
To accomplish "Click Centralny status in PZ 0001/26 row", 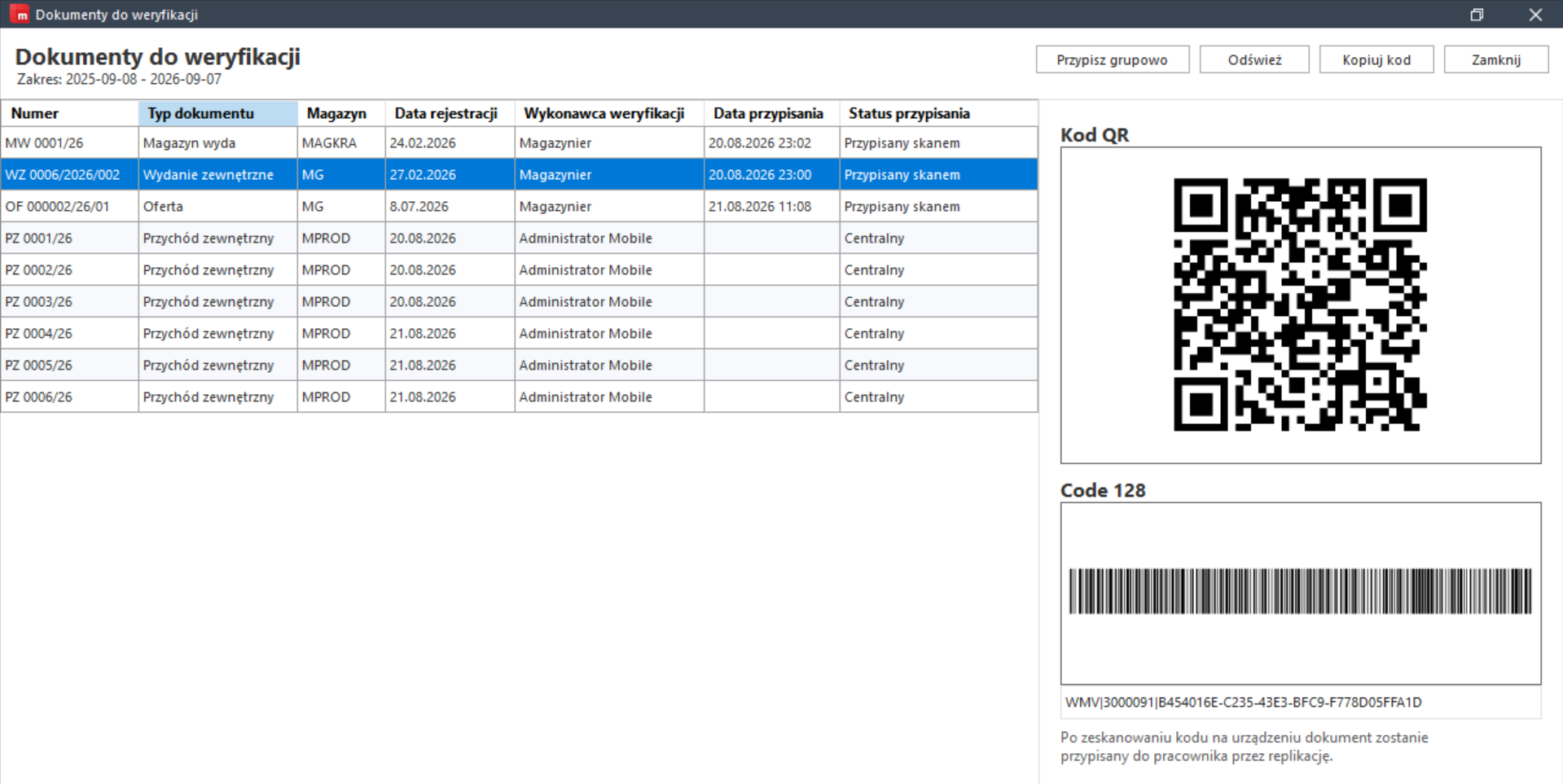I will click(939, 238).
